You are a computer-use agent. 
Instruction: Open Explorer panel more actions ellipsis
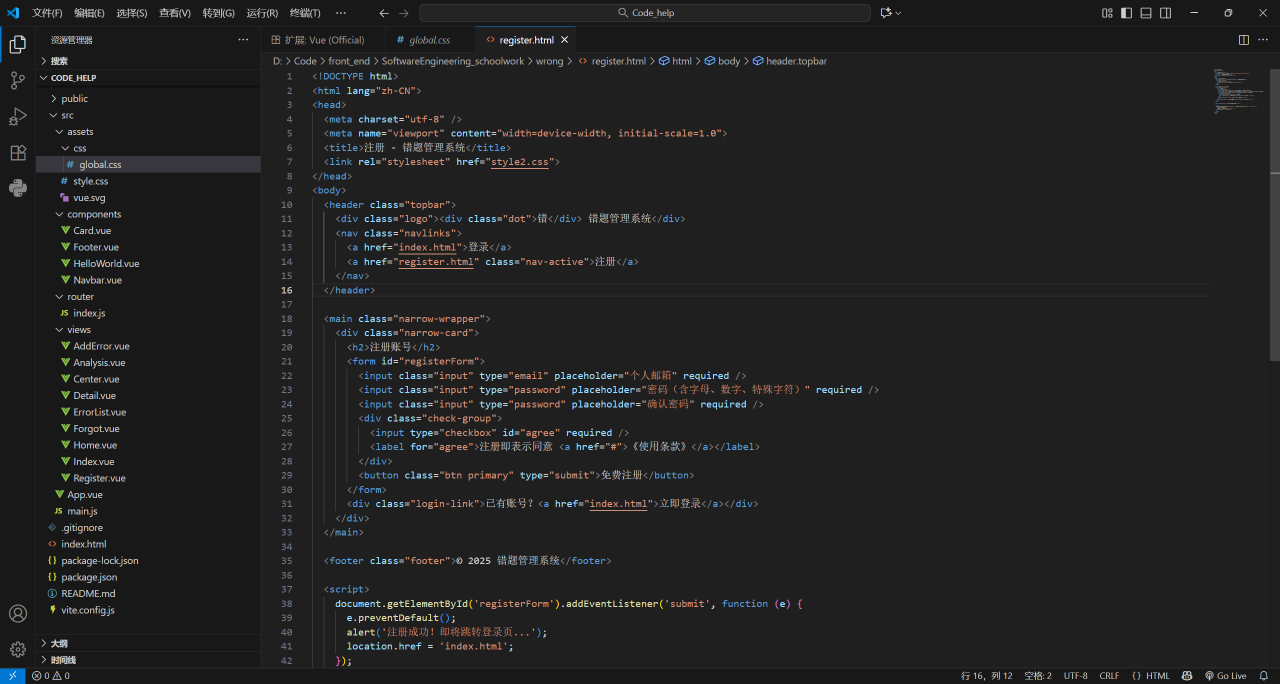243,40
